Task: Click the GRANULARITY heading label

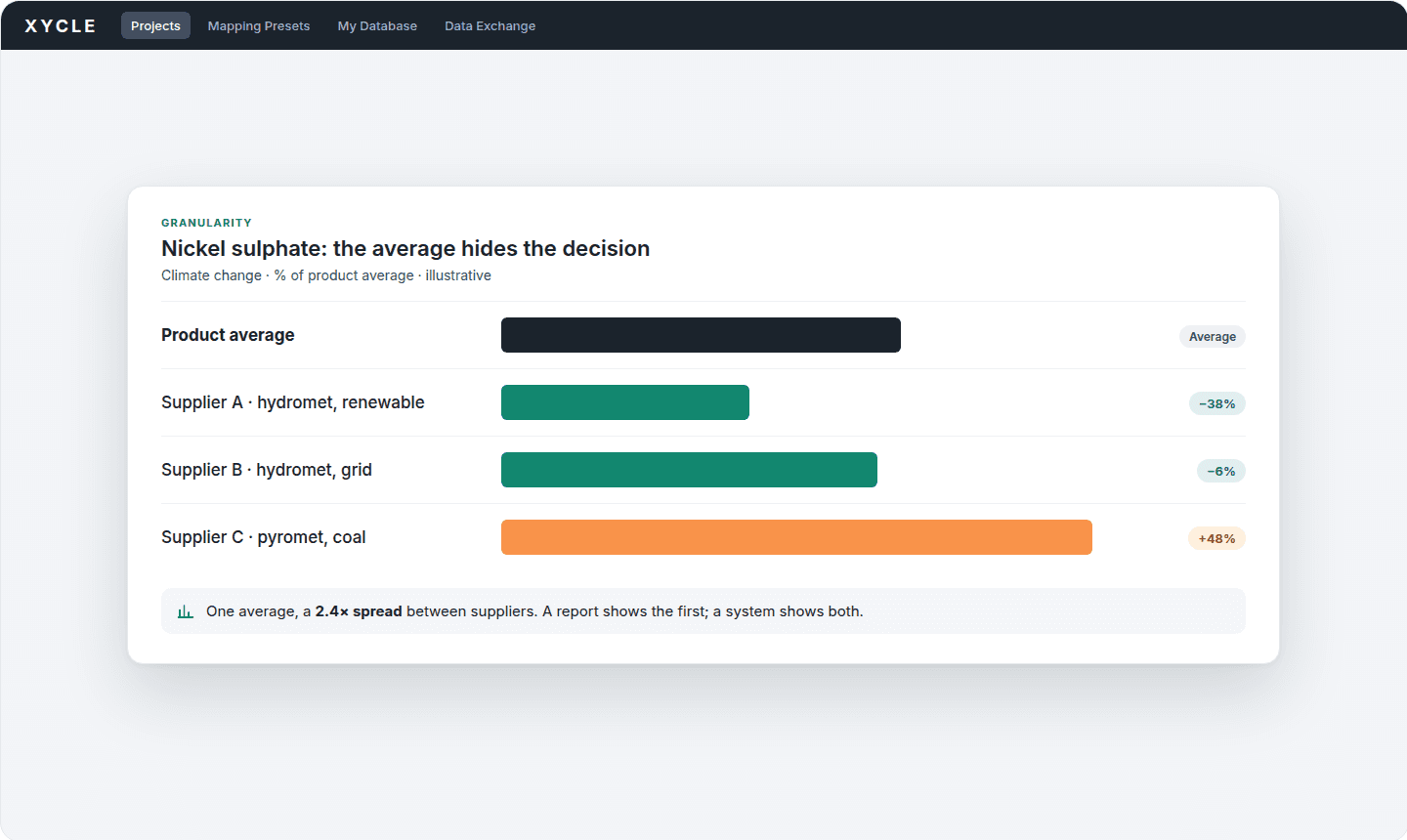Action: pyautogui.click(x=206, y=223)
